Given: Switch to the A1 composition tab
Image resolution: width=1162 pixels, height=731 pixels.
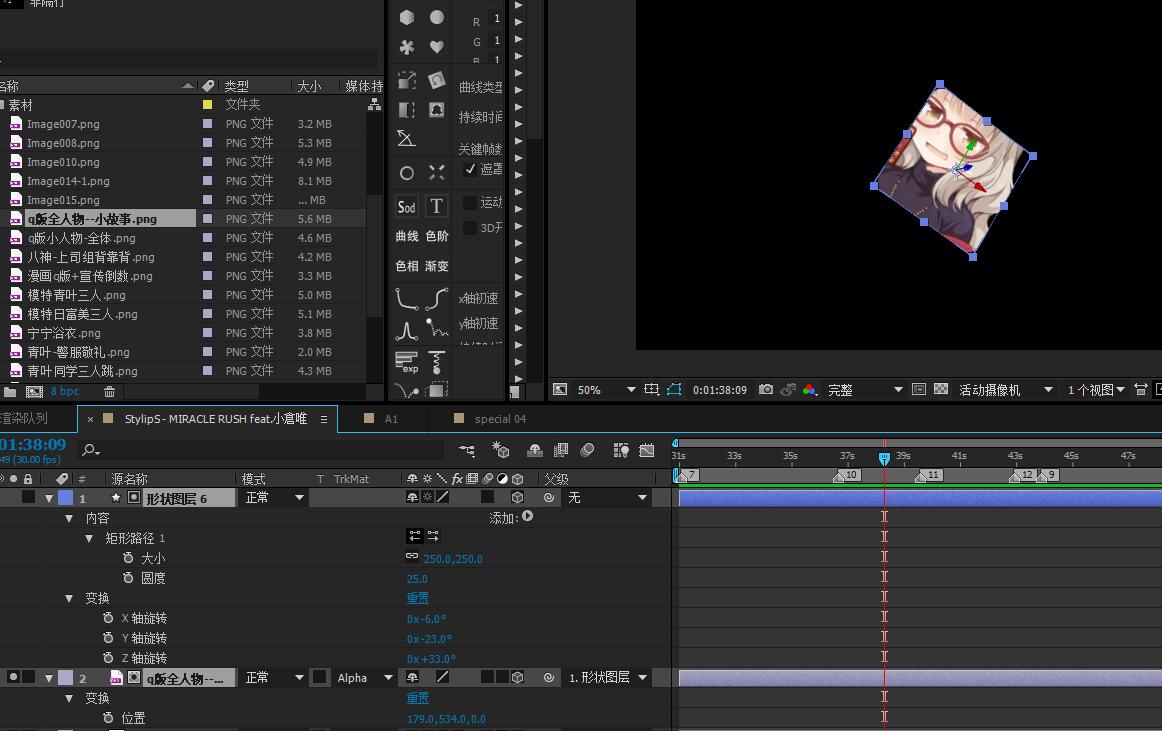Looking at the screenshot, I should (x=391, y=419).
